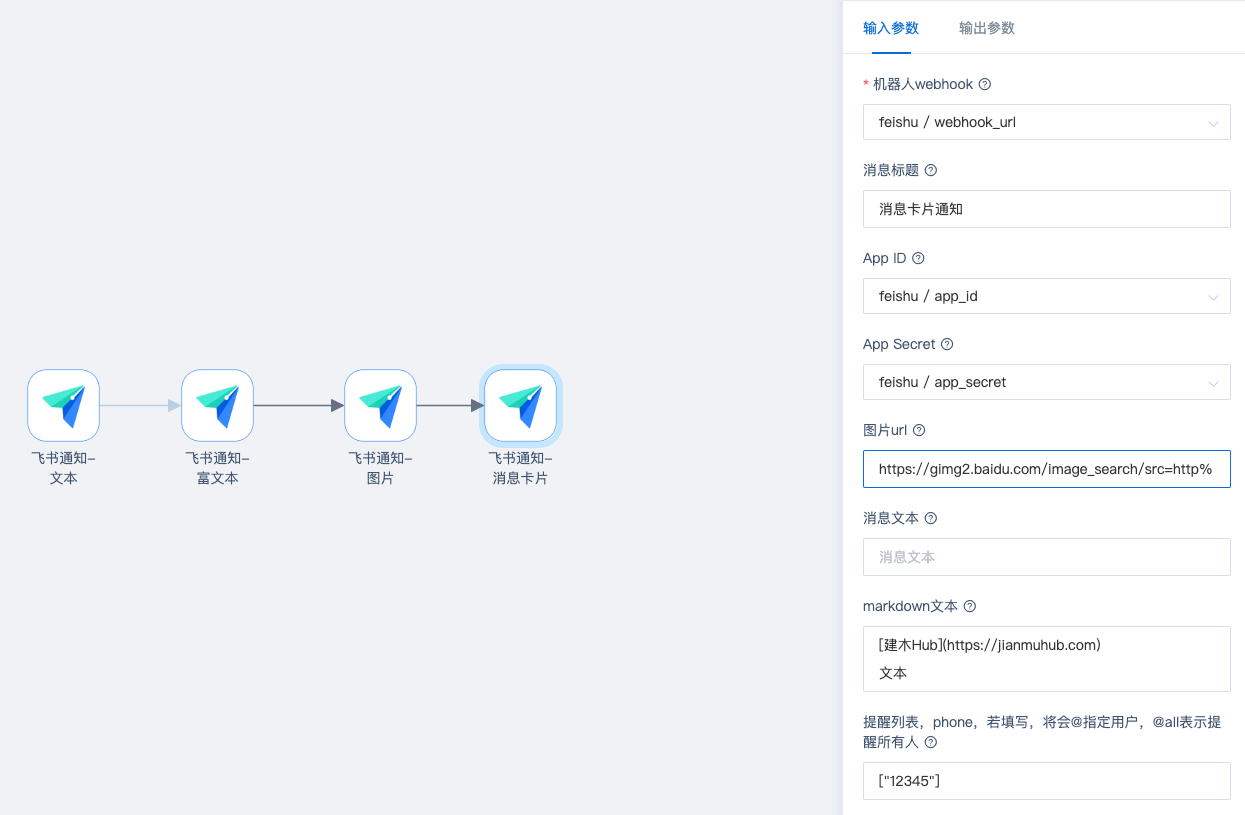Click the 消息标题 input with 消息卡片通知
This screenshot has height=815, width=1245.
(1047, 209)
